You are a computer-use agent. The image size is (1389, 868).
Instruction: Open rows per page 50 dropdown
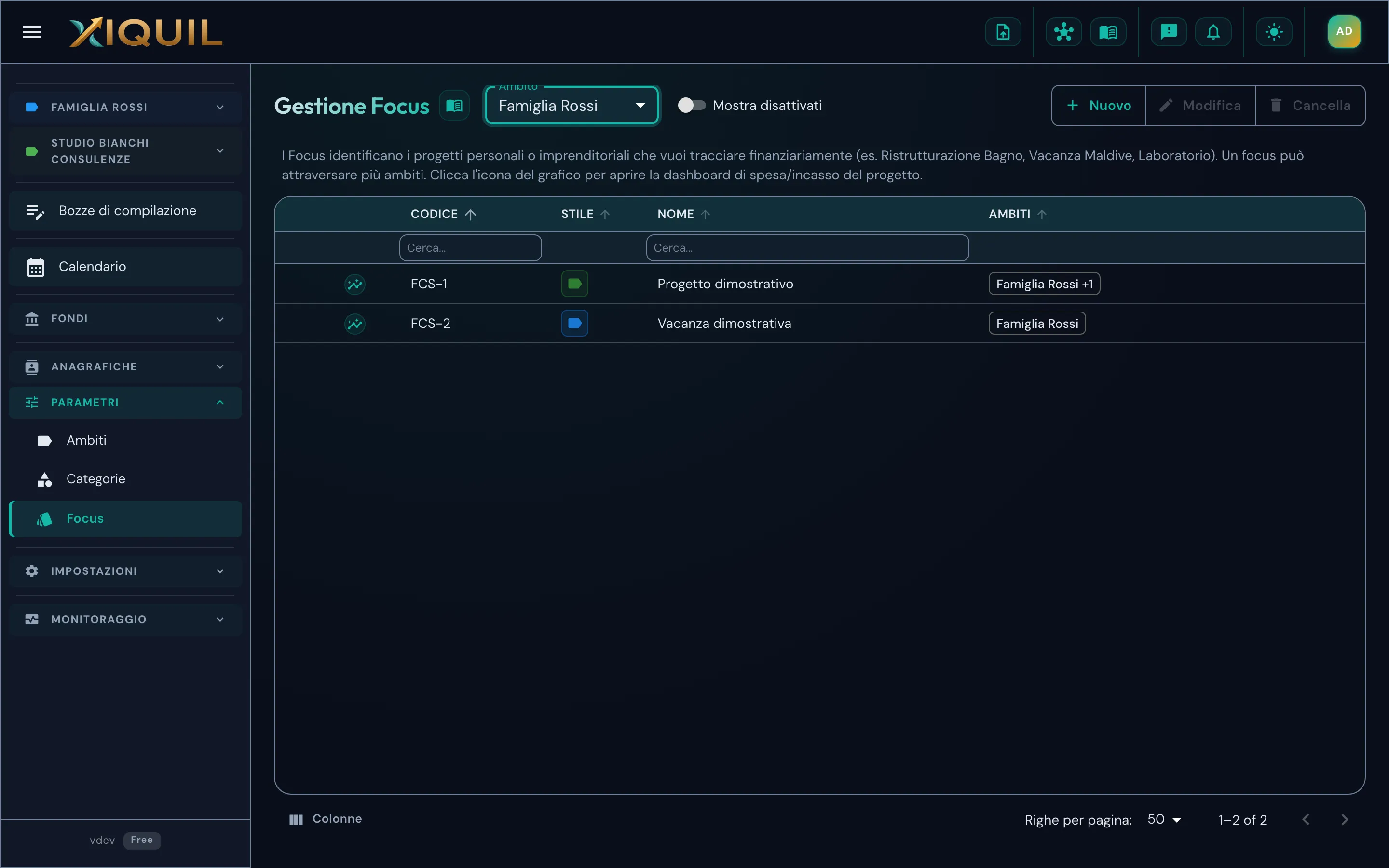(1164, 820)
